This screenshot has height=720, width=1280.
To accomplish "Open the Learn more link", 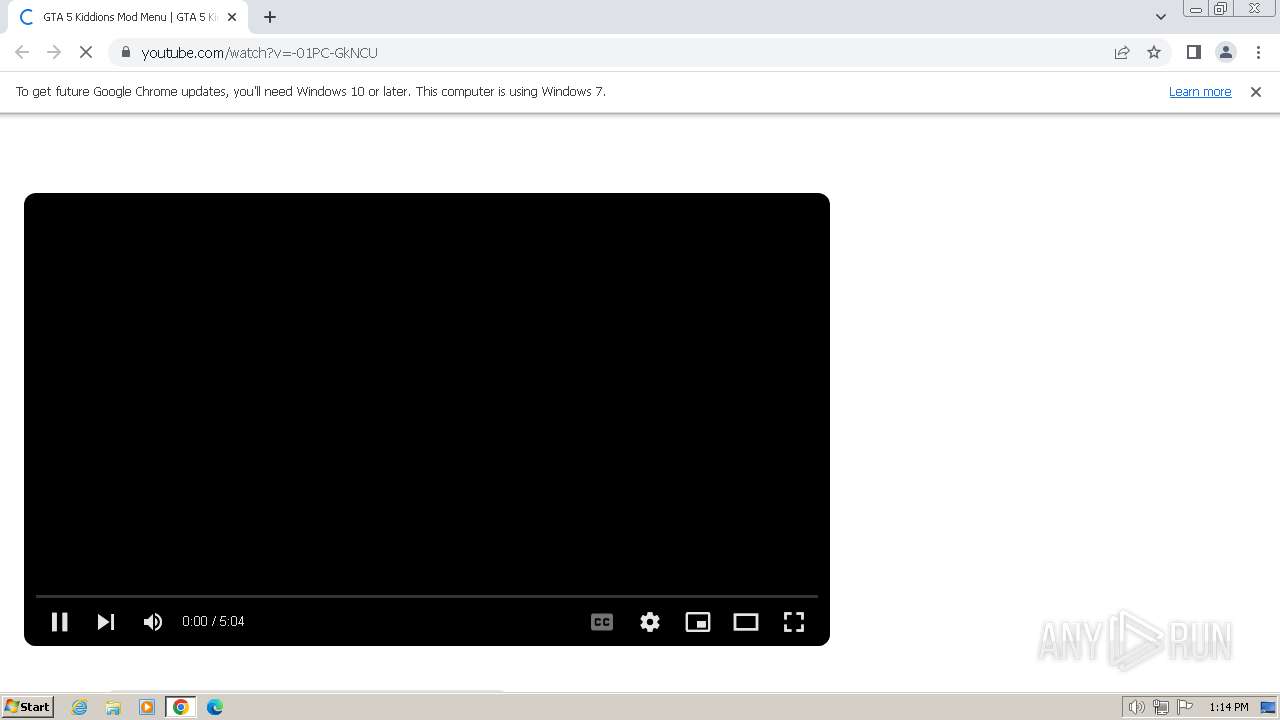I will click(x=1200, y=92).
